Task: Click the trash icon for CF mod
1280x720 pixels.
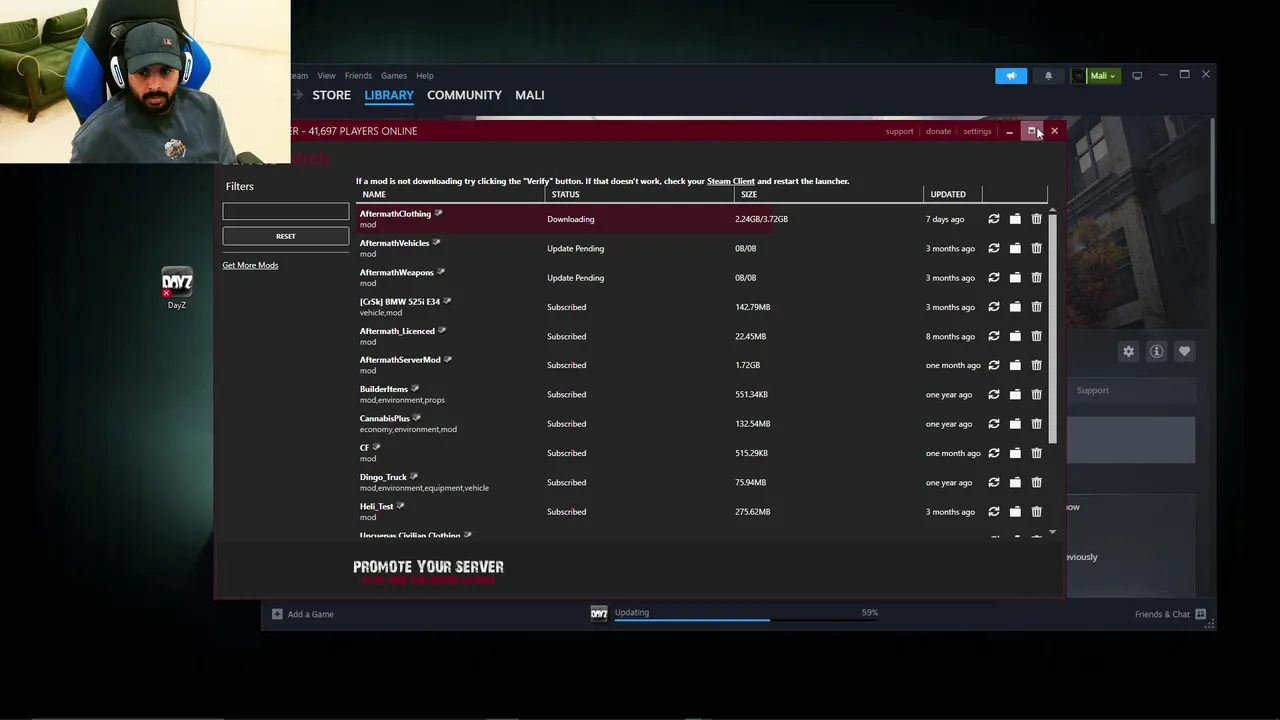Action: [x=1036, y=453]
